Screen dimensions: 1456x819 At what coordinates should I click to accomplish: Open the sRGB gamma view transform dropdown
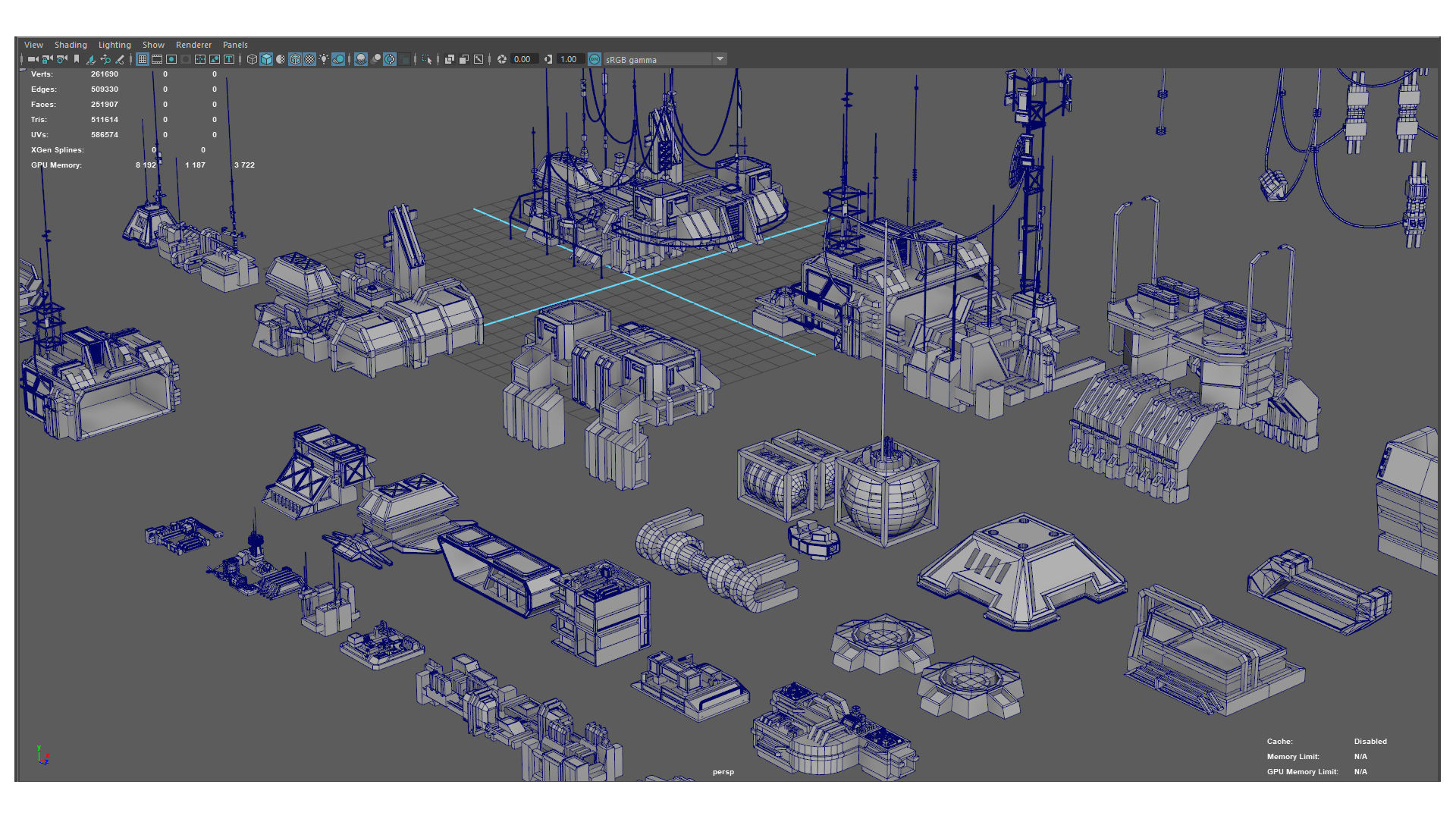[x=720, y=59]
